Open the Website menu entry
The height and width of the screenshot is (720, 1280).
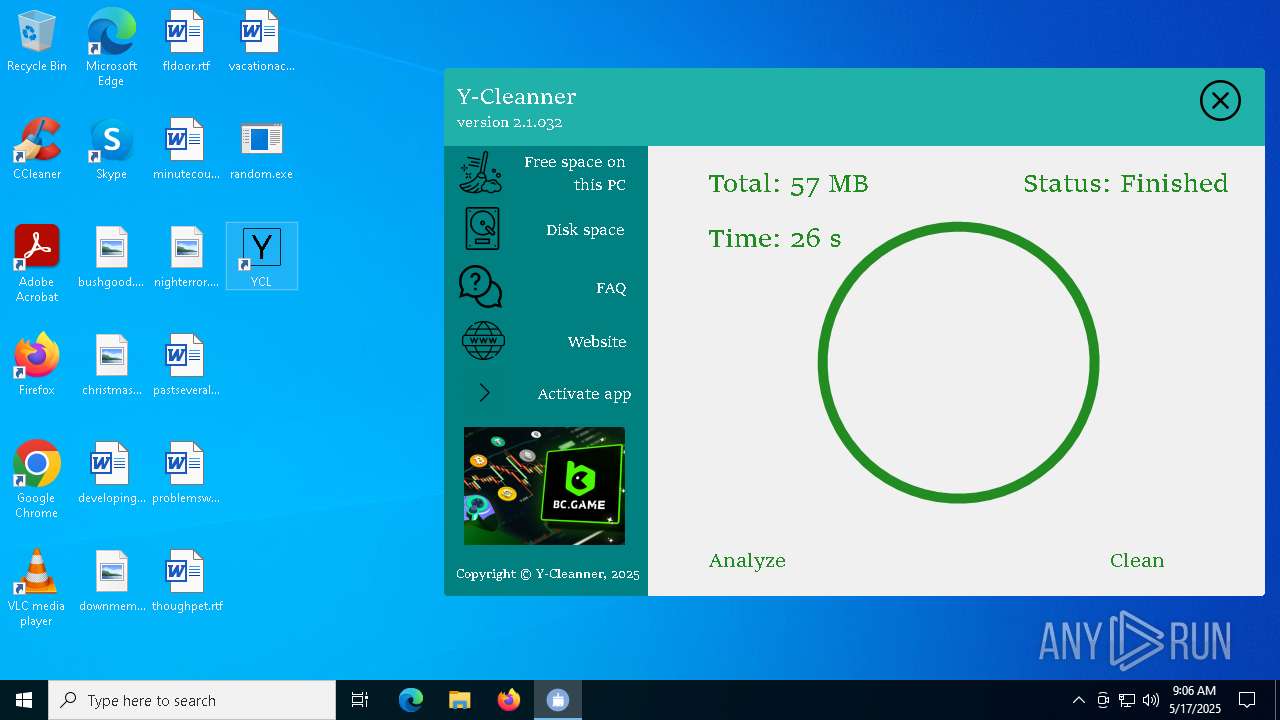click(597, 342)
